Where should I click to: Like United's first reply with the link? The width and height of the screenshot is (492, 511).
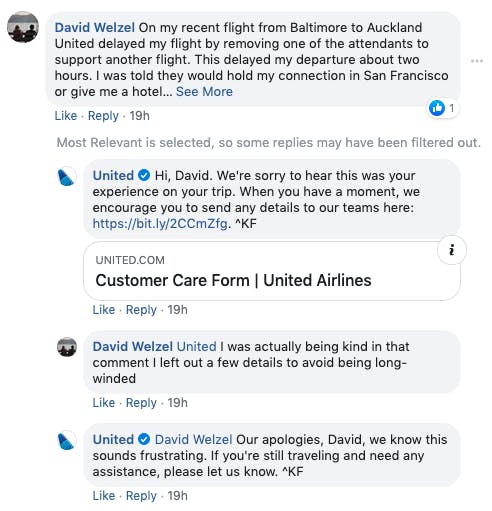(104, 310)
